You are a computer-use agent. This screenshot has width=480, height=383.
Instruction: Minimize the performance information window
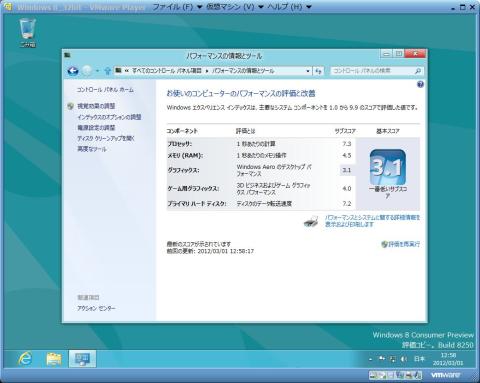coord(386,54)
